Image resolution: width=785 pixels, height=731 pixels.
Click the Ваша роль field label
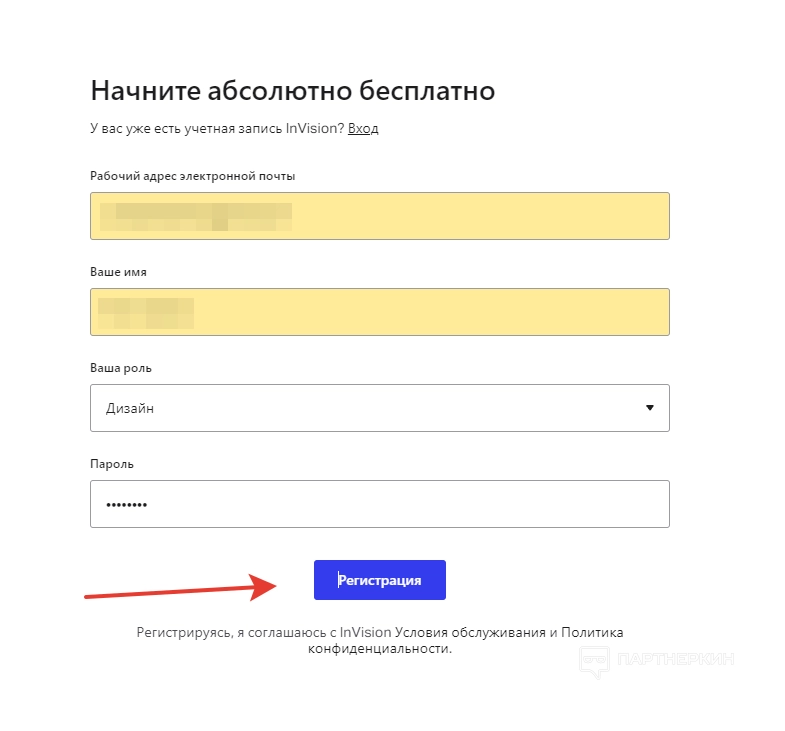pos(121,368)
